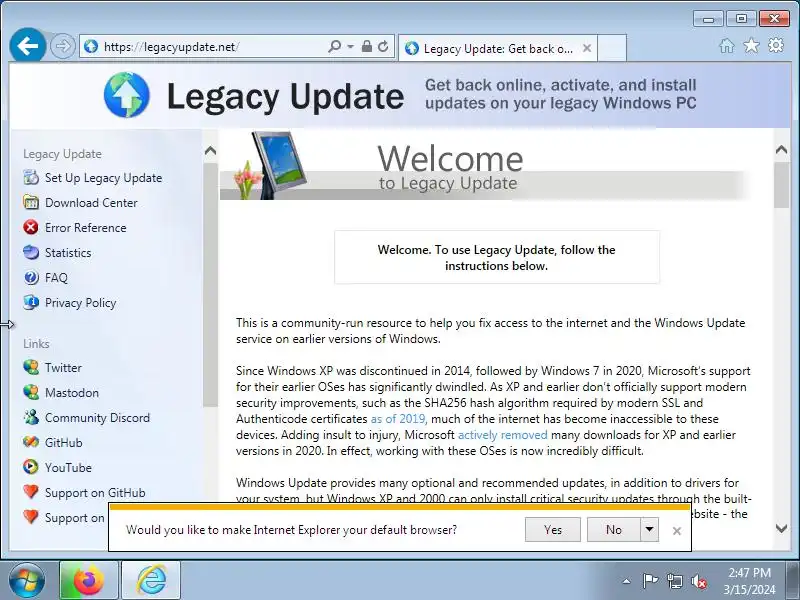Click the network icon in the system tray
This screenshot has height=600, width=800.
pyautogui.click(x=674, y=581)
